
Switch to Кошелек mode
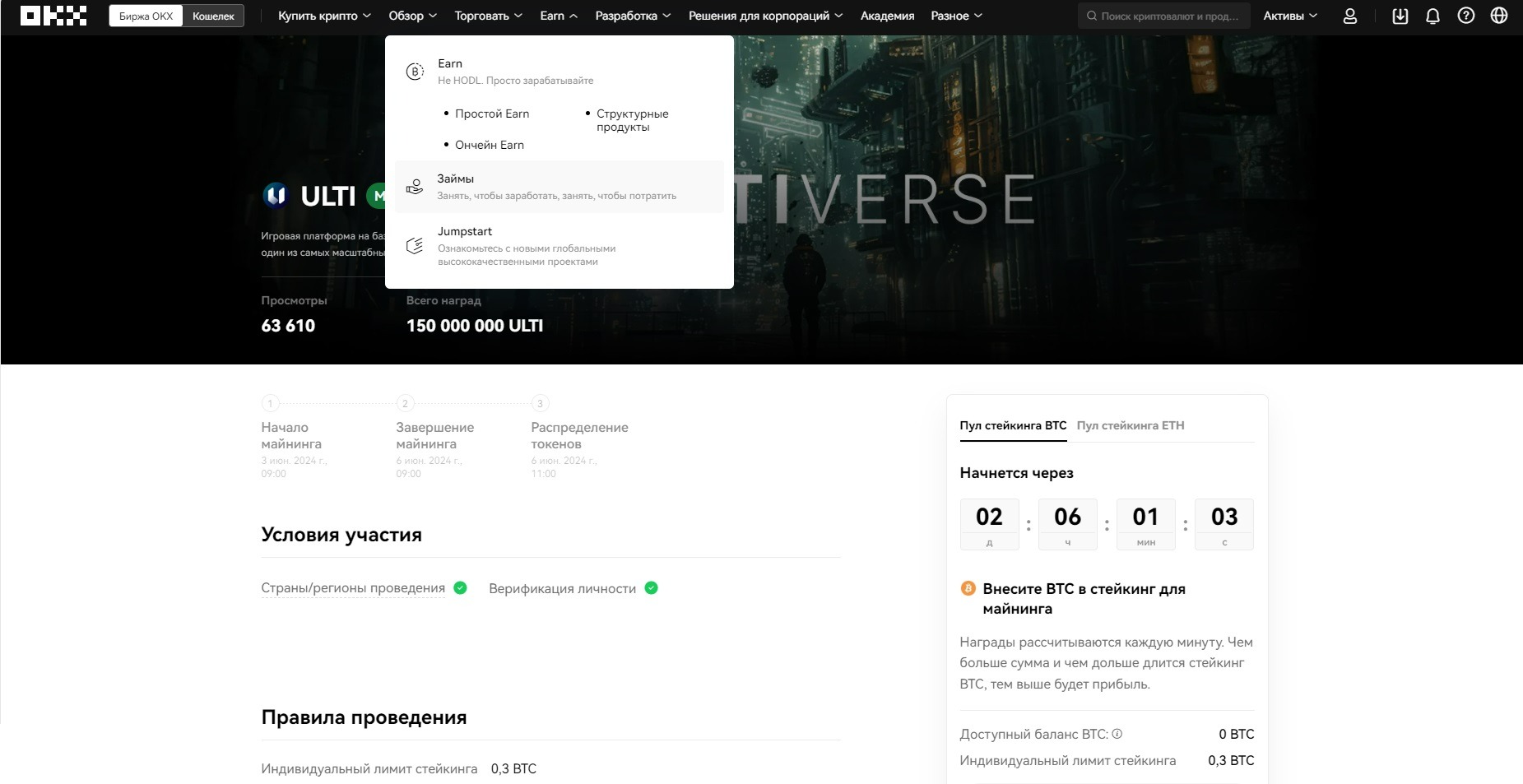click(x=213, y=16)
